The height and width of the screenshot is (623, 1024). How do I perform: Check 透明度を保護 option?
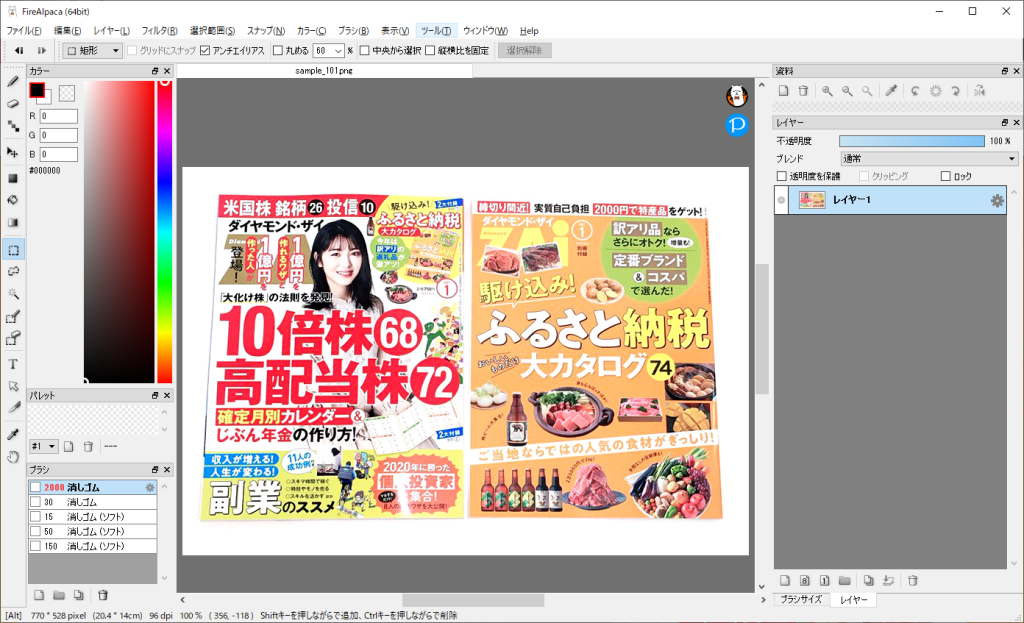[x=782, y=176]
